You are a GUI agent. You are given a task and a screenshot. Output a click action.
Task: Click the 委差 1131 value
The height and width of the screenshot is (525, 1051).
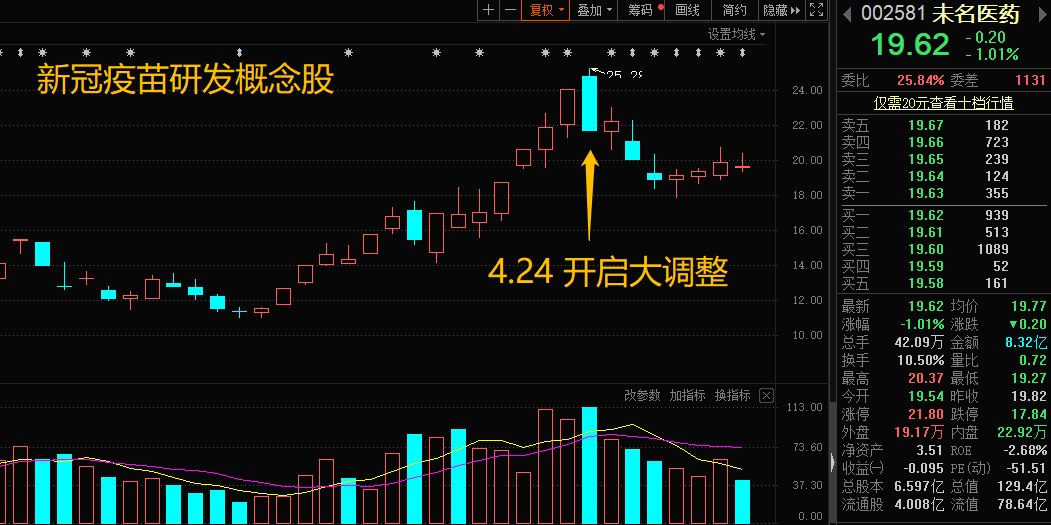(1031, 80)
